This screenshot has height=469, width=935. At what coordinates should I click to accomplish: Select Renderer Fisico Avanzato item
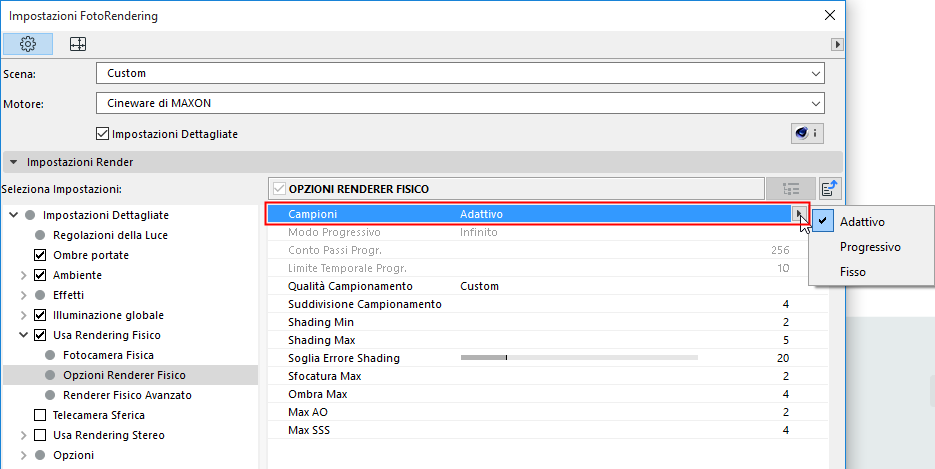click(127, 395)
